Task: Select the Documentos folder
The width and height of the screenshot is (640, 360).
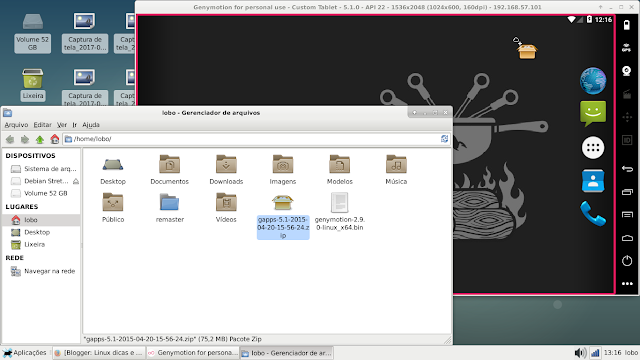Action: pos(169,164)
